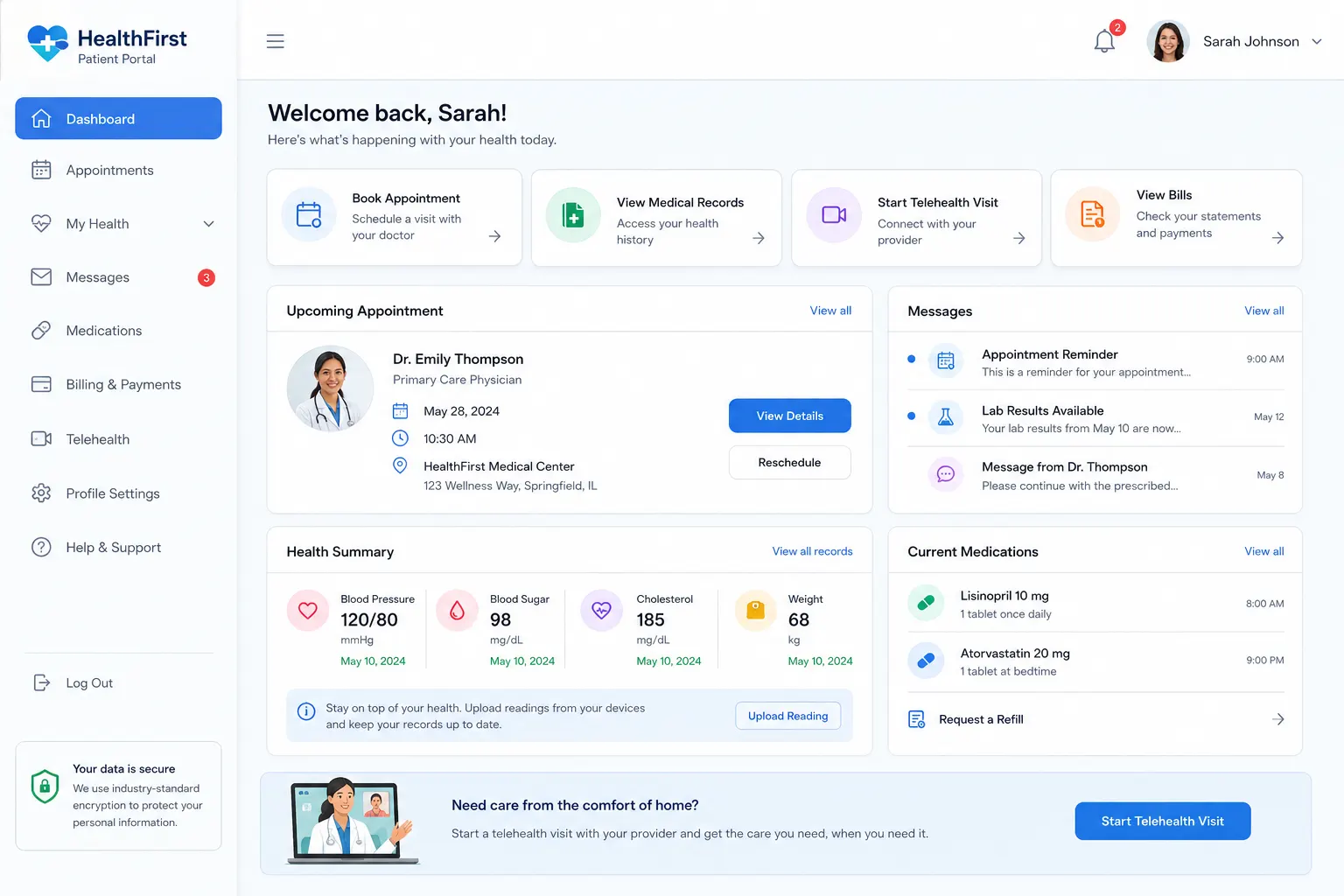Click the View Medical Records file icon
Screen dimensions: 1344x896
573,214
